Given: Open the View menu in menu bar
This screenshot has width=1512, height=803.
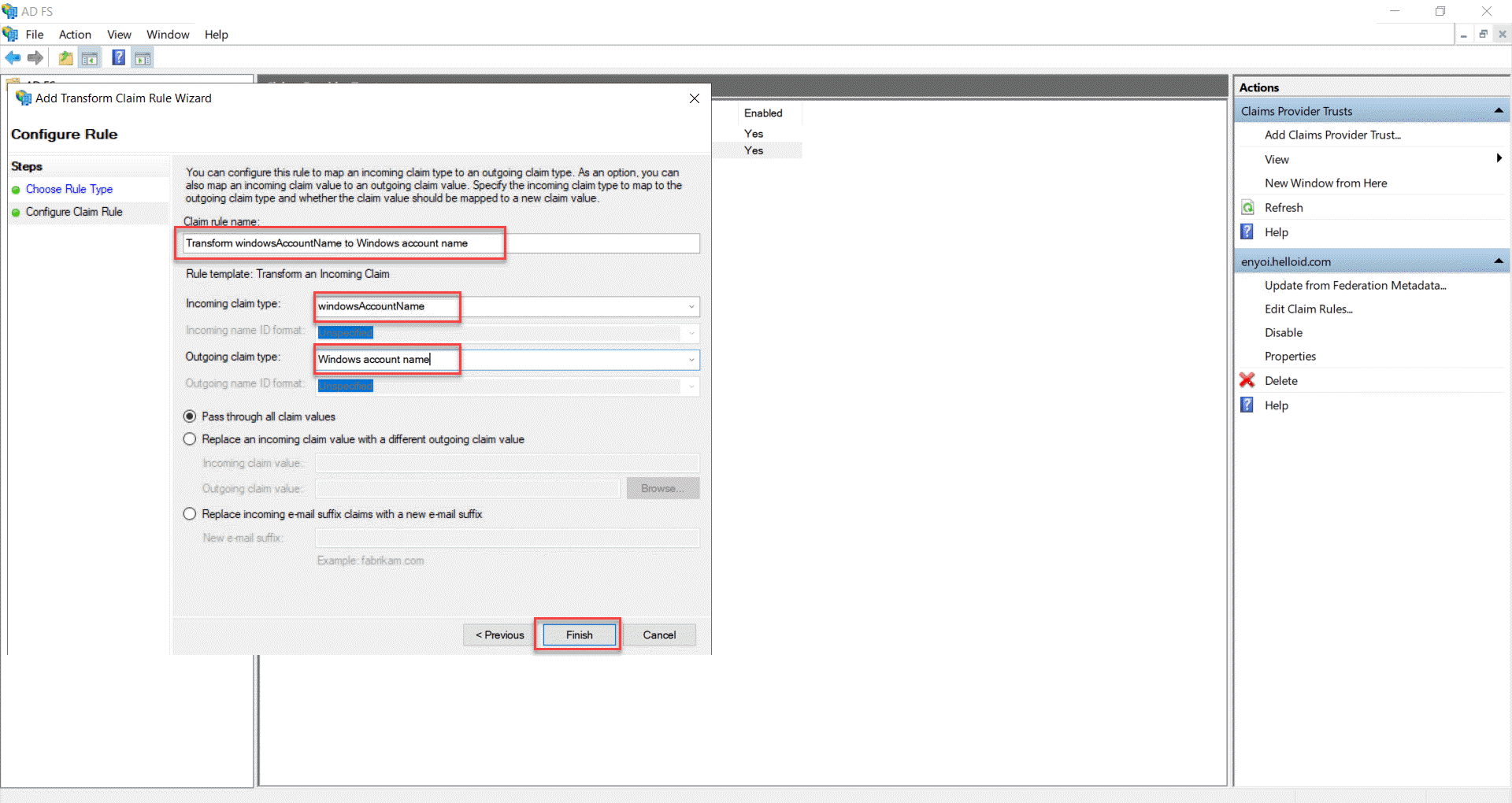Looking at the screenshot, I should point(119,35).
